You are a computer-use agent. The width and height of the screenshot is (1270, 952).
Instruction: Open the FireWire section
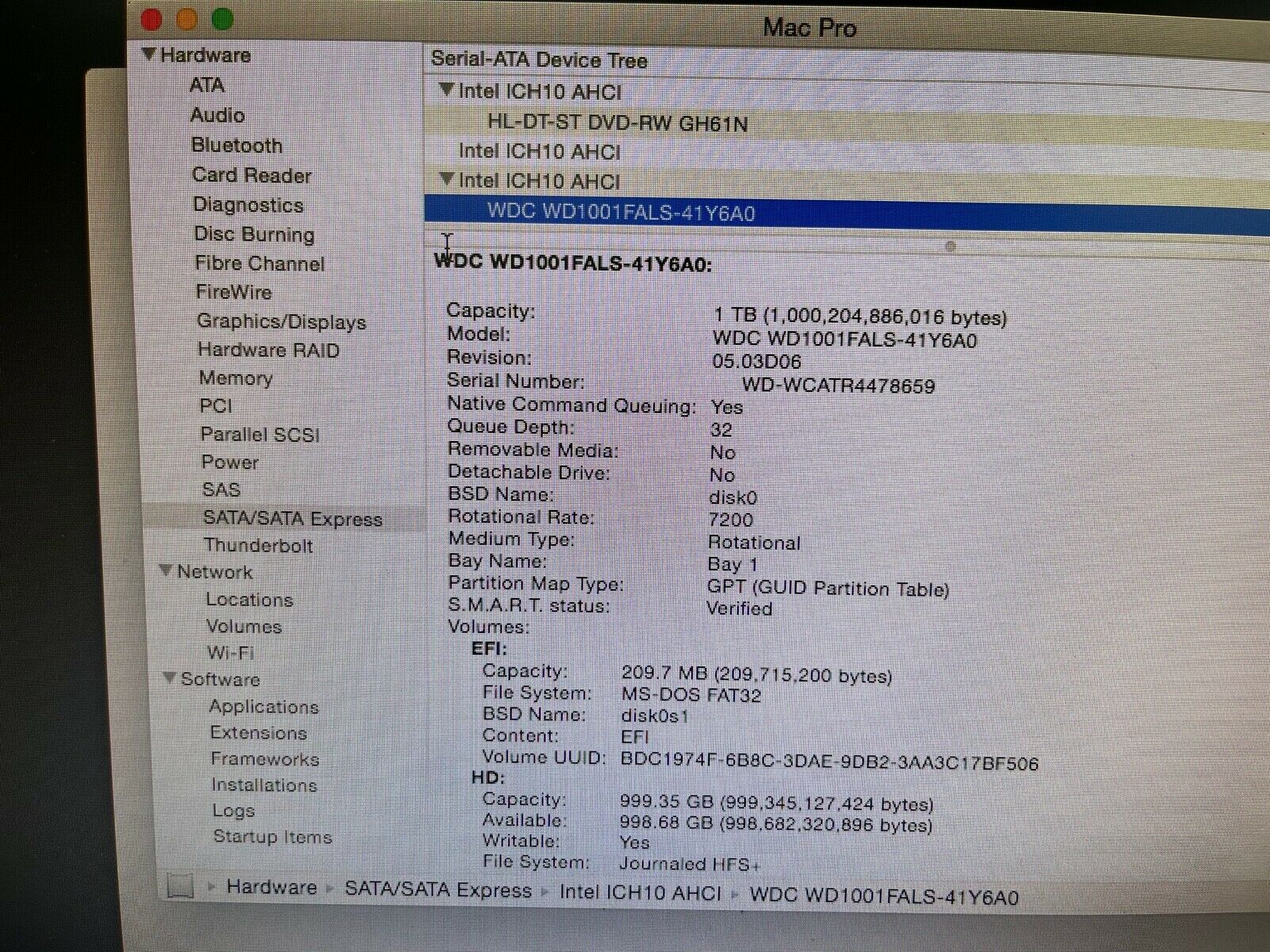[233, 292]
